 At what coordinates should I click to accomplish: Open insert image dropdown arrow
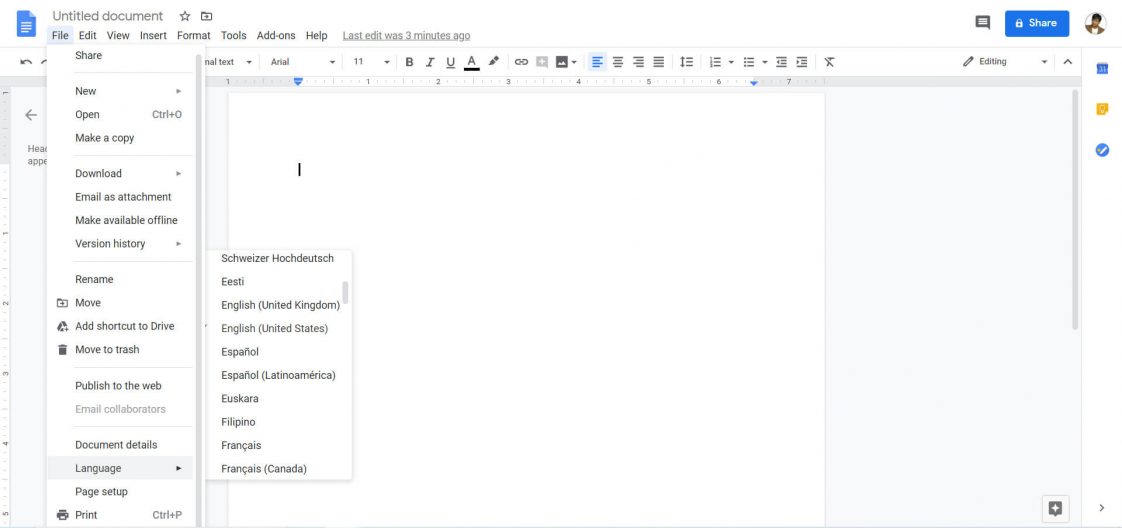click(x=574, y=62)
